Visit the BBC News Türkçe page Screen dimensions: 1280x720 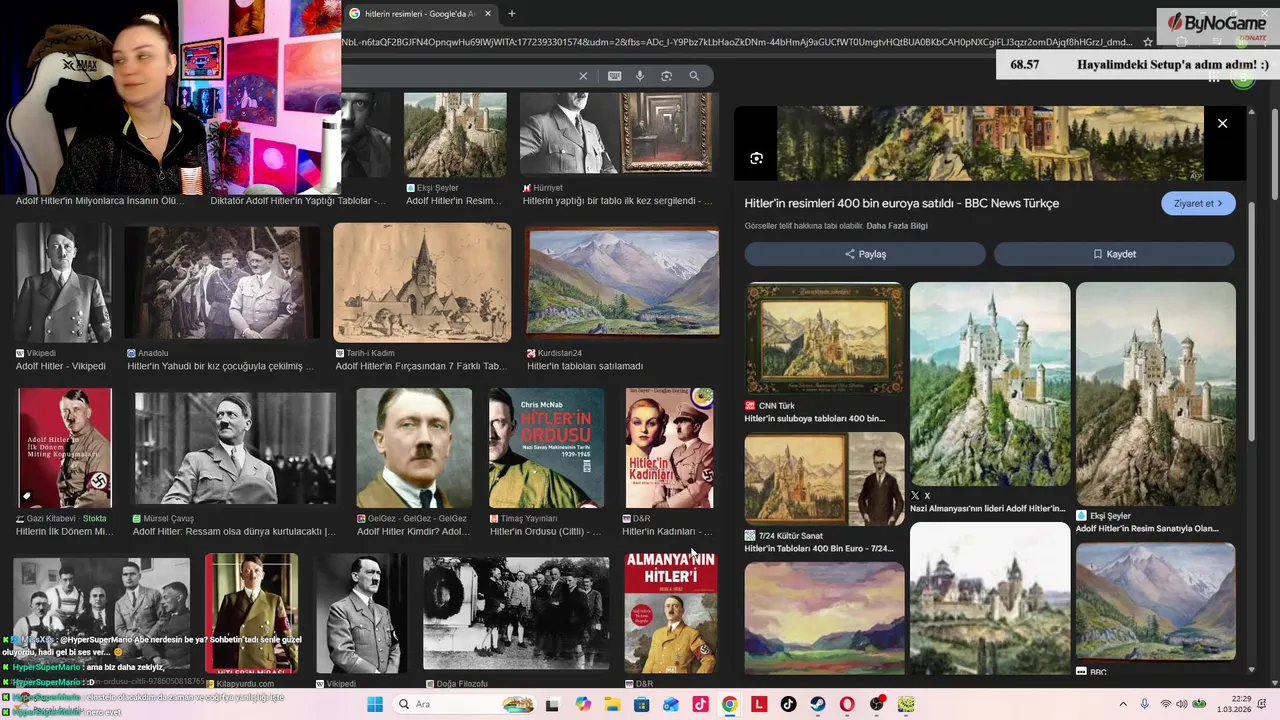coord(1198,203)
